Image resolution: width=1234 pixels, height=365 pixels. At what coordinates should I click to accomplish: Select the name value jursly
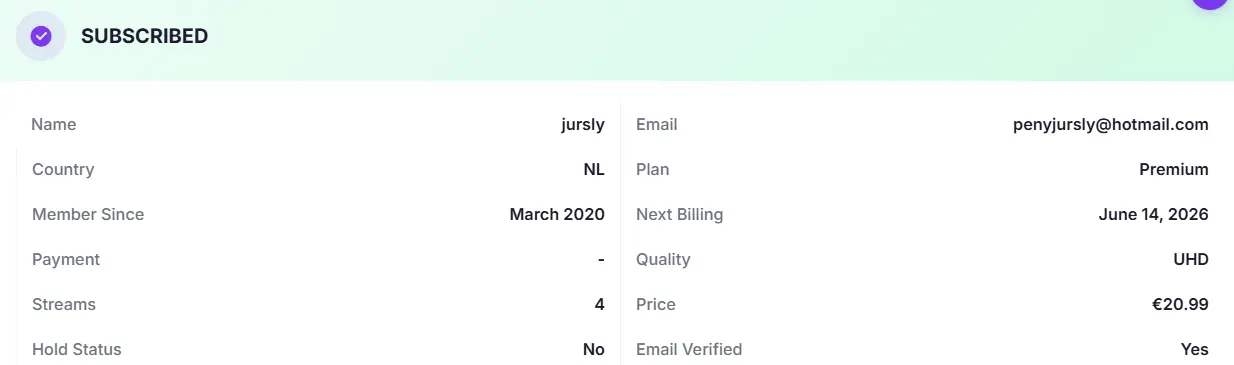pos(583,125)
